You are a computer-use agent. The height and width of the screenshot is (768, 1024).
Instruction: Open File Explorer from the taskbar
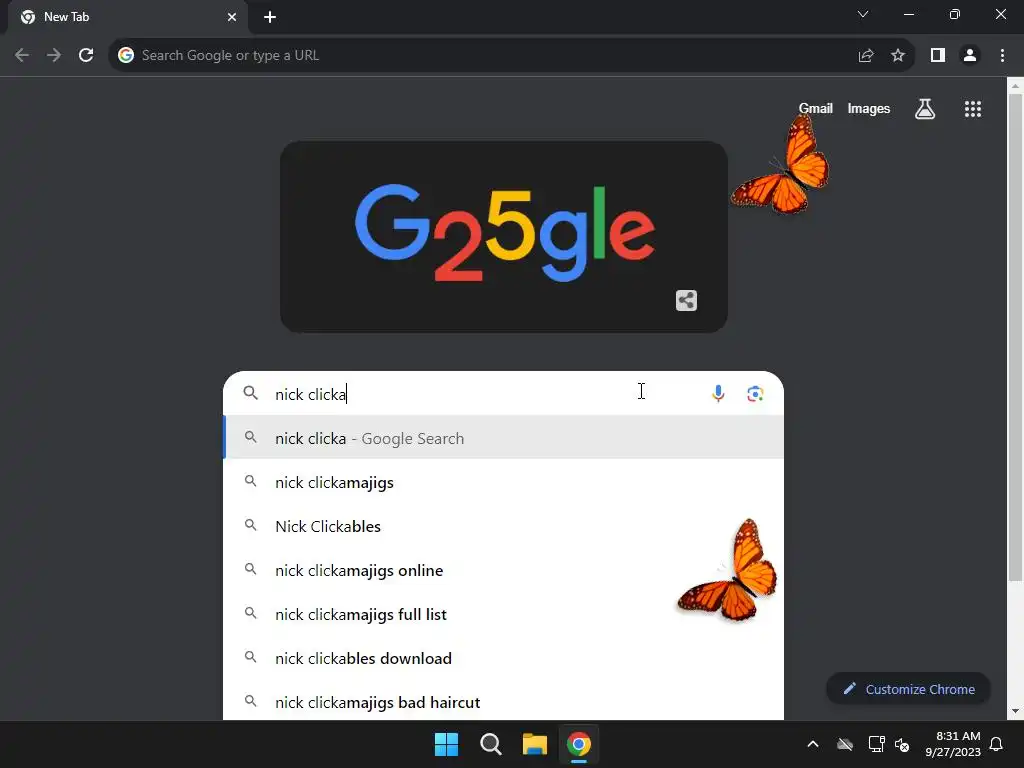(534, 744)
